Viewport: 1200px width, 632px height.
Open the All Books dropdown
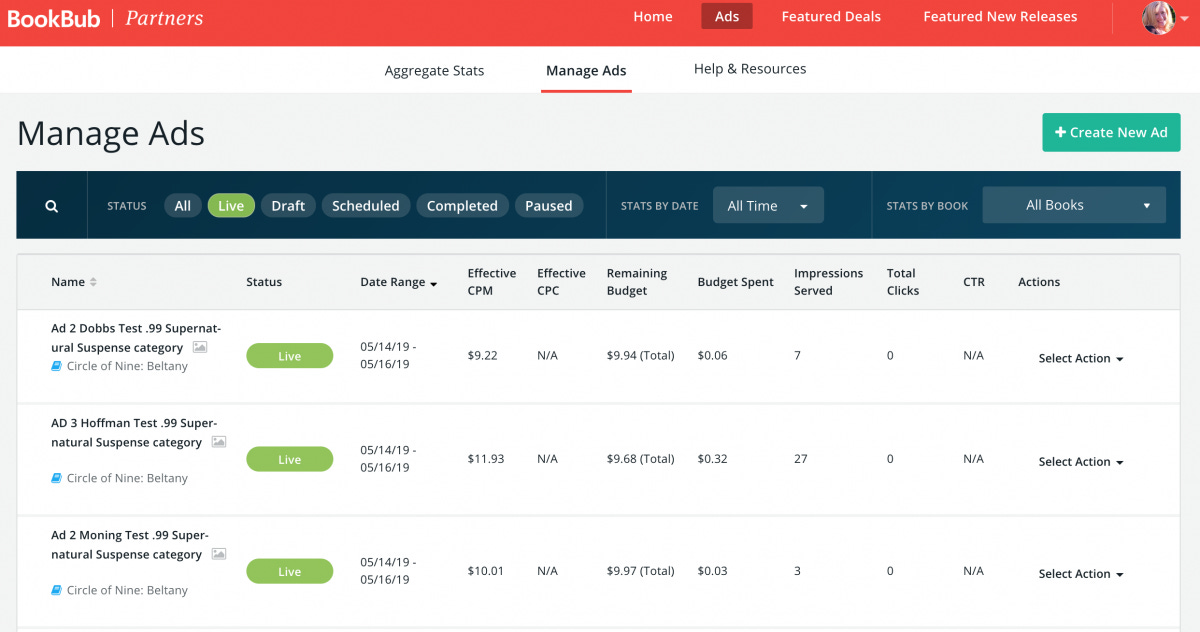point(1074,205)
